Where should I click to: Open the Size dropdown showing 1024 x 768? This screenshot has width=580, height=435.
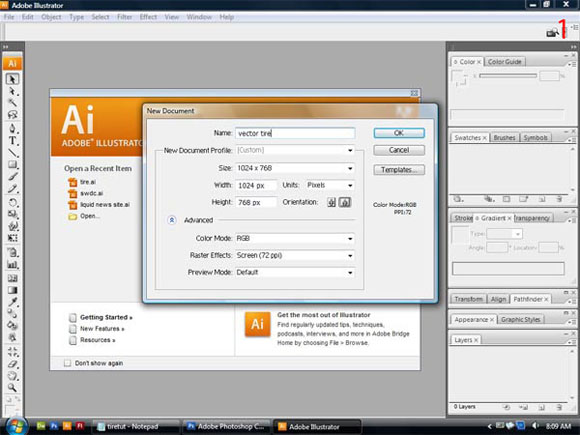295,168
